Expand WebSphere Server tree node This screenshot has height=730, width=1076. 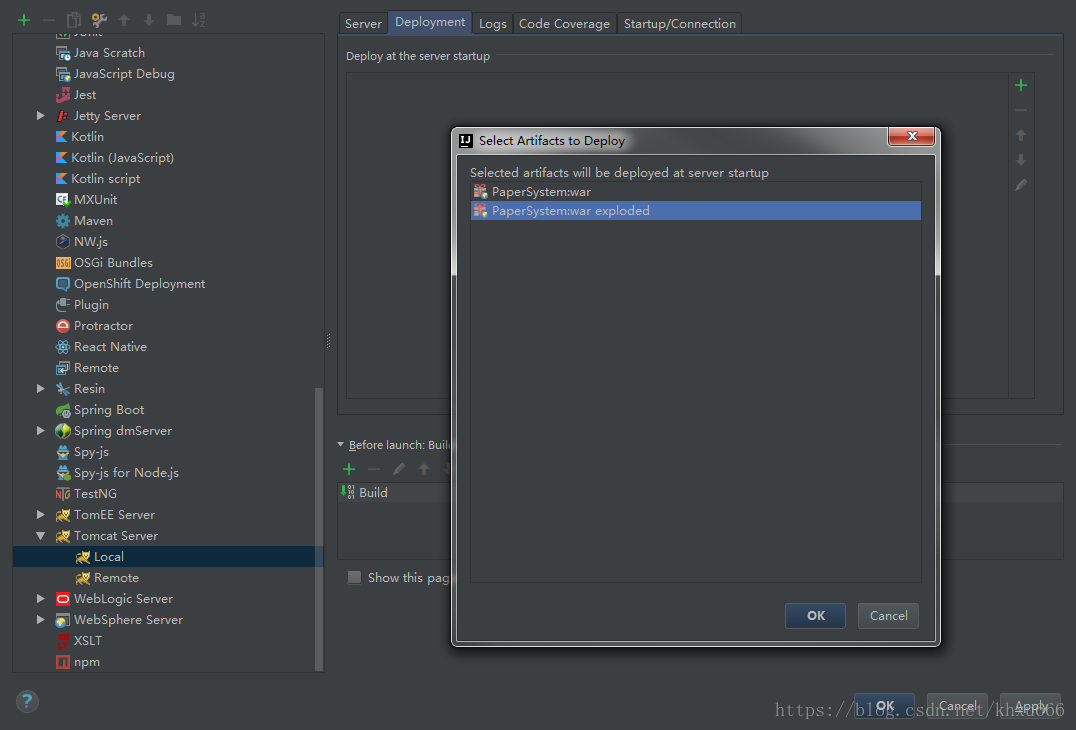pyautogui.click(x=40, y=620)
